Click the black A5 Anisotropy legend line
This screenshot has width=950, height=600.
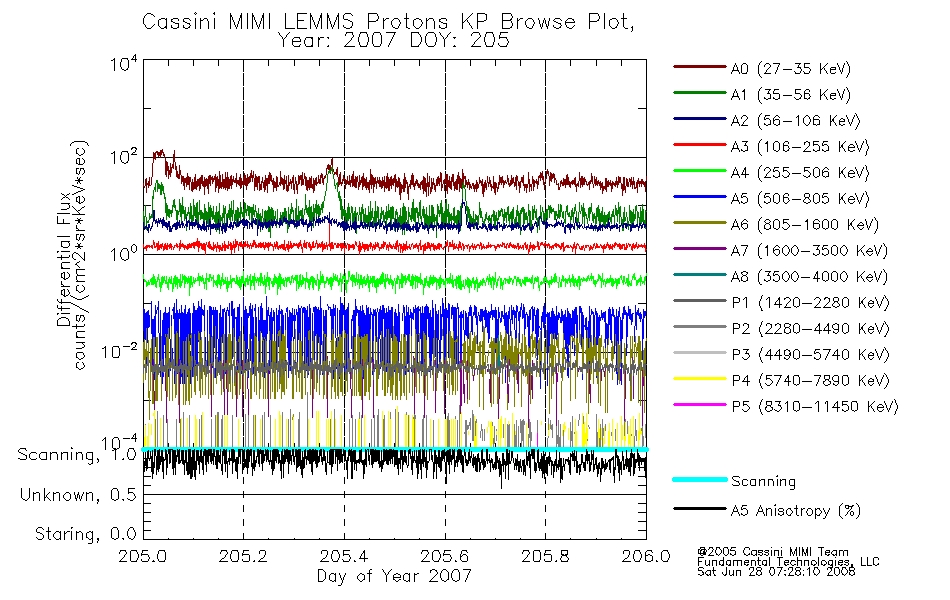coord(700,508)
